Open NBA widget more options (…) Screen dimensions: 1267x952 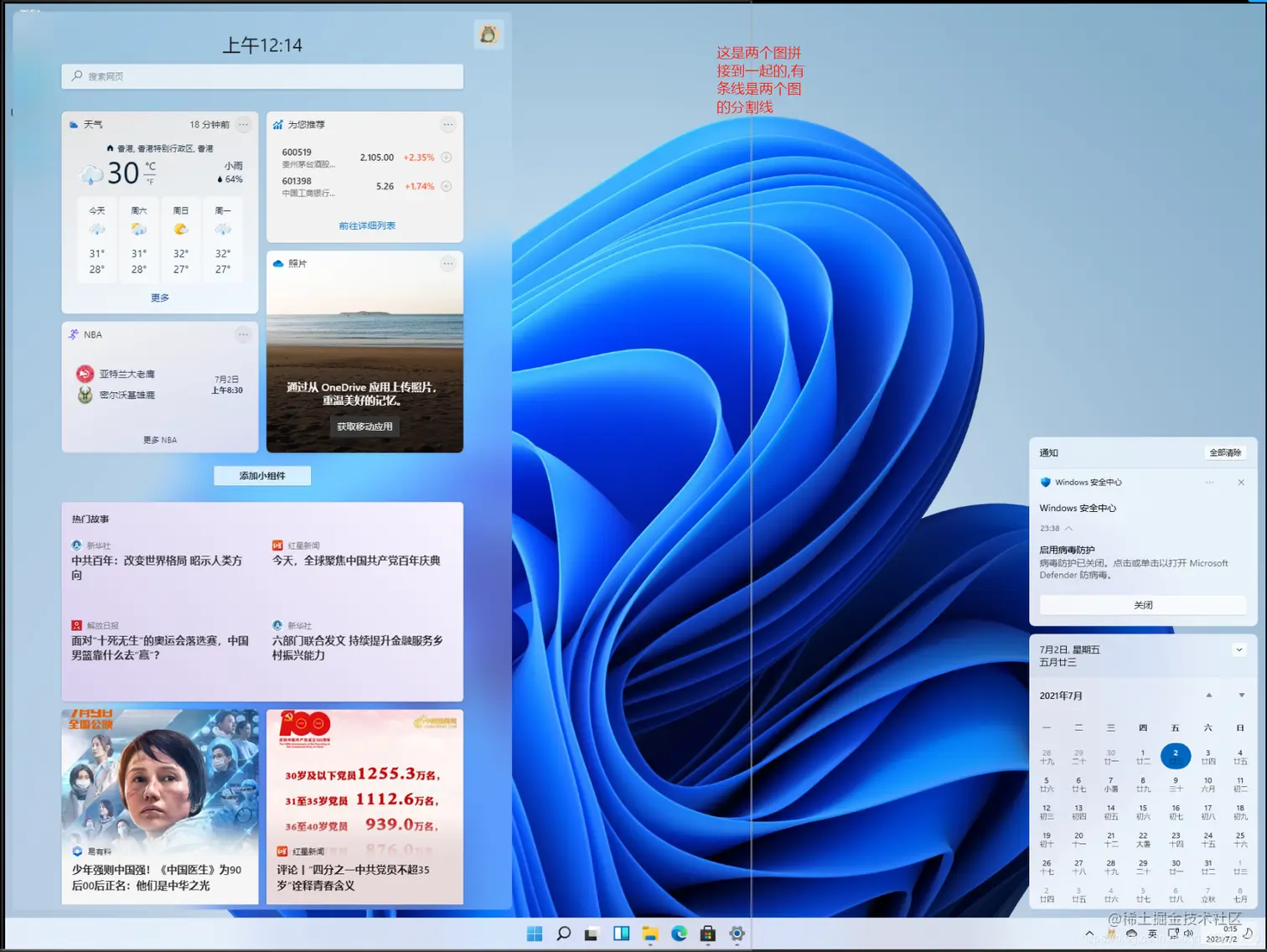[x=243, y=335]
